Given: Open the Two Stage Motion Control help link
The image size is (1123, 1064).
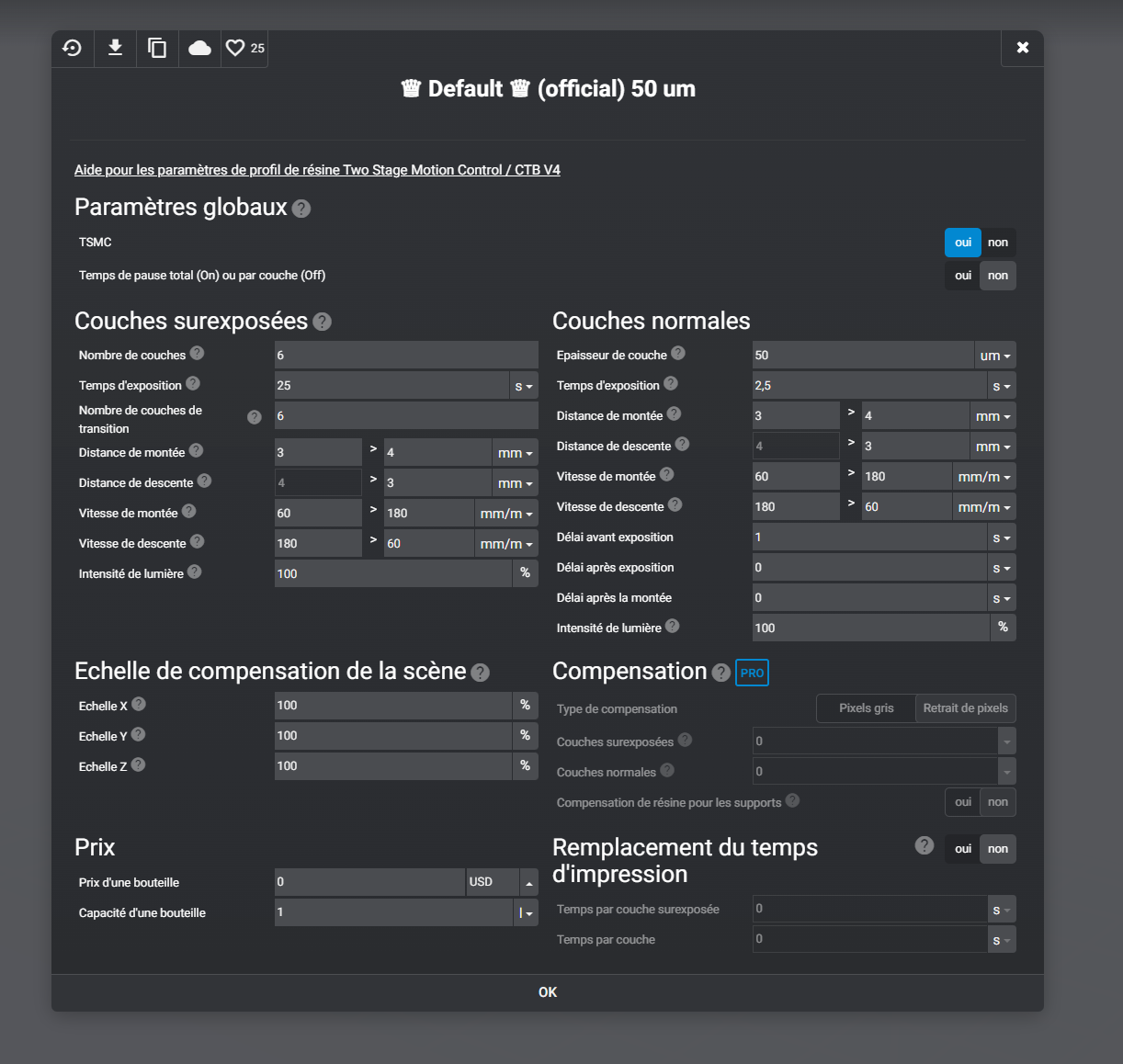Looking at the screenshot, I should (x=317, y=170).
